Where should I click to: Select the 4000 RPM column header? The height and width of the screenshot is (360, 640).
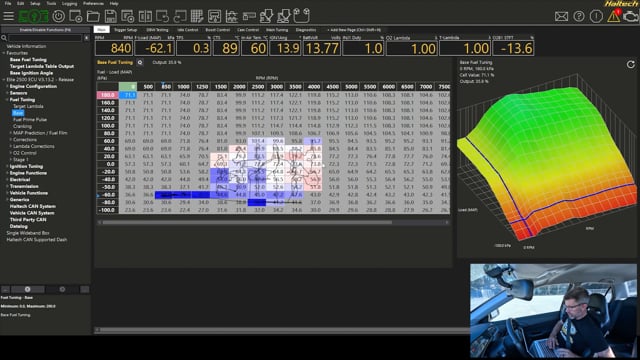tap(314, 87)
